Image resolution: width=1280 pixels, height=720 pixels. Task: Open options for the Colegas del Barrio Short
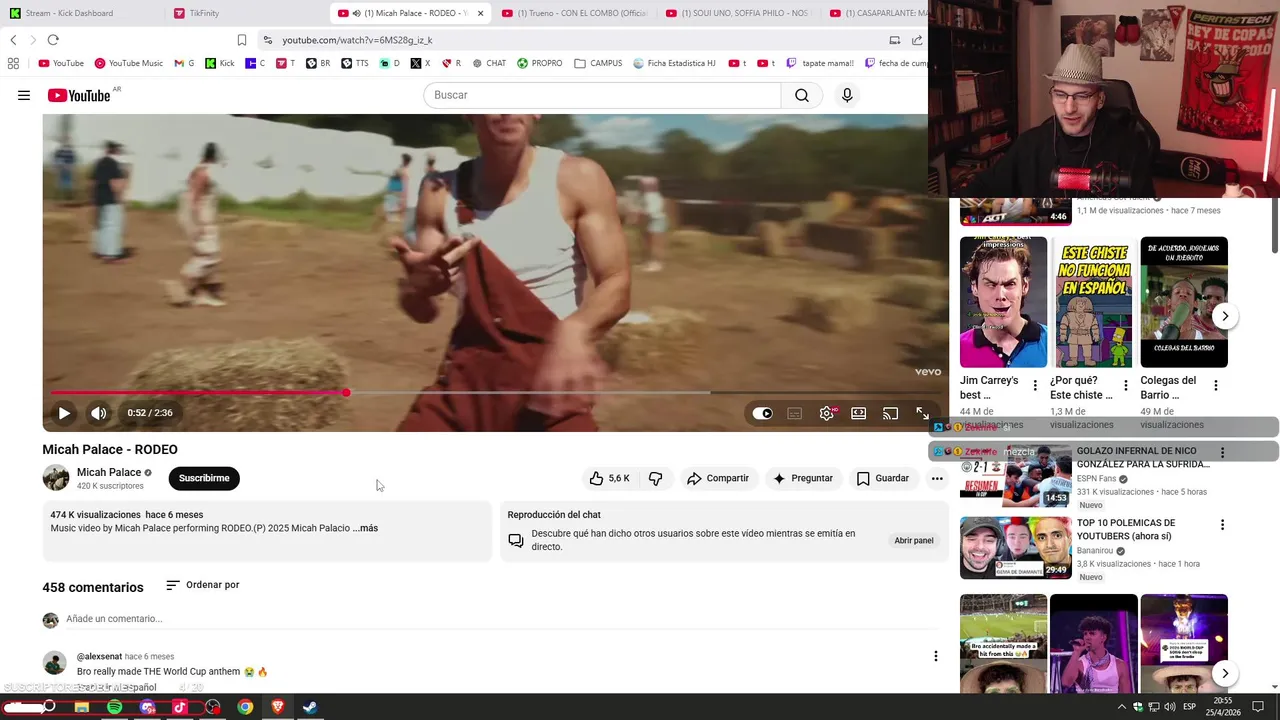pos(1216,385)
